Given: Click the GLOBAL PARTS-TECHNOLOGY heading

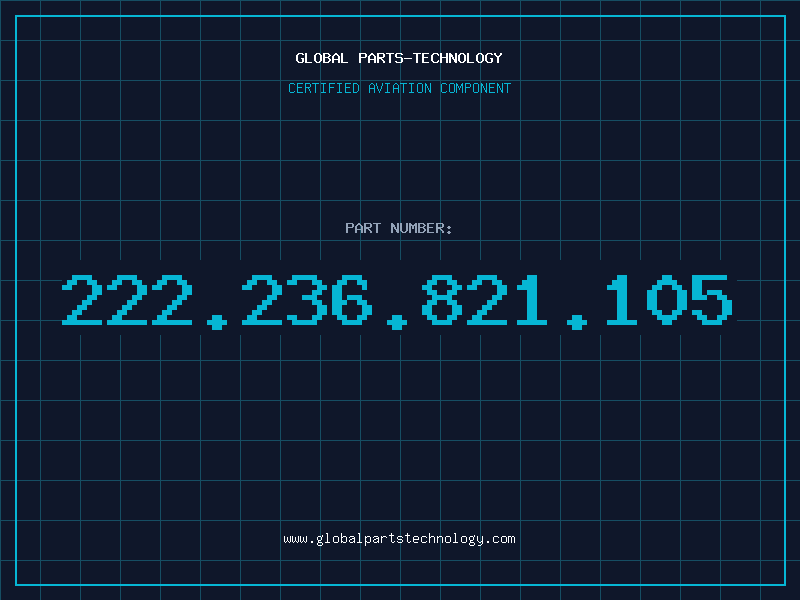Looking at the screenshot, I should (x=399, y=58).
